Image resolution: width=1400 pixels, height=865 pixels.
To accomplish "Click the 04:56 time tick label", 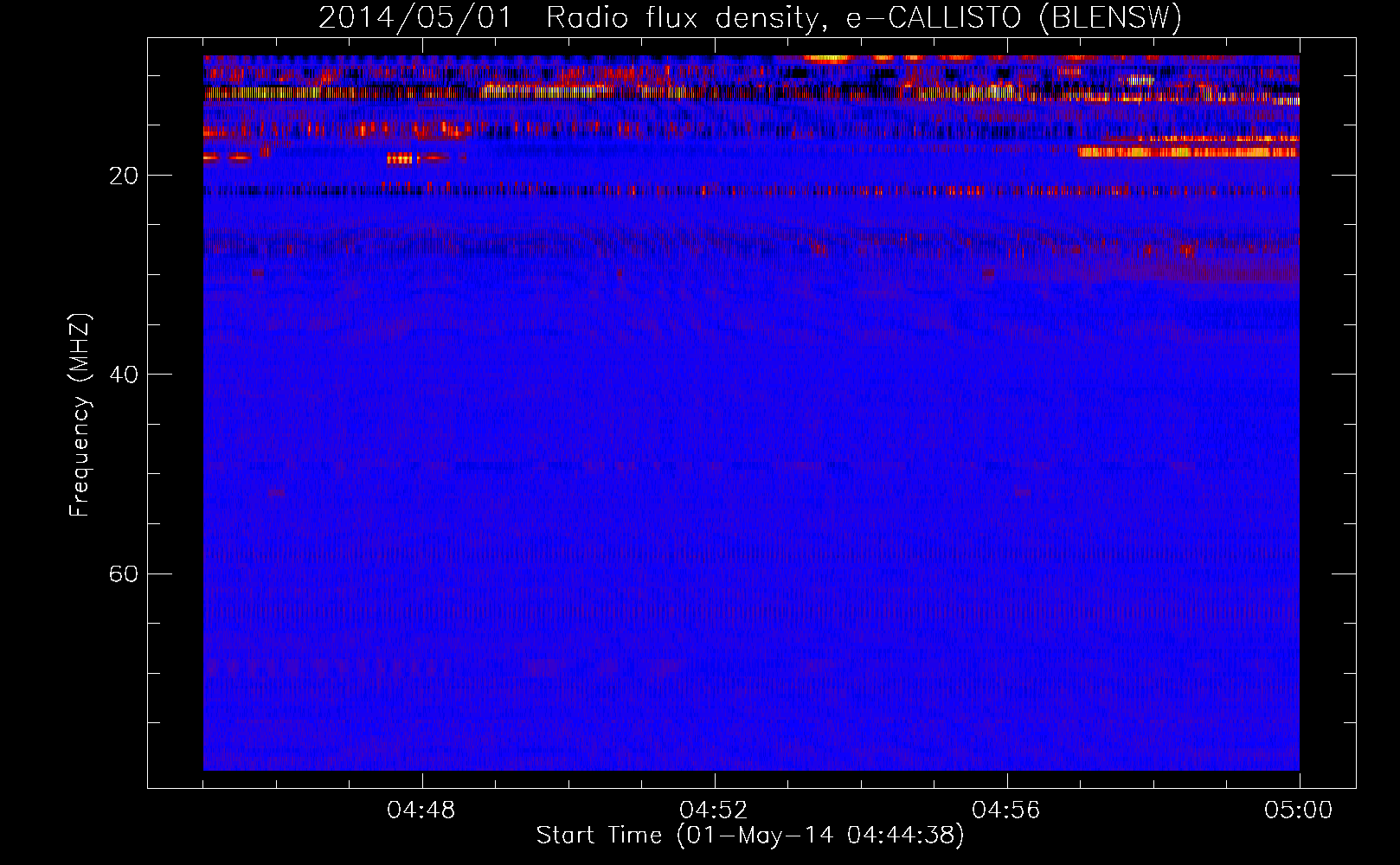I will 1006,811.
